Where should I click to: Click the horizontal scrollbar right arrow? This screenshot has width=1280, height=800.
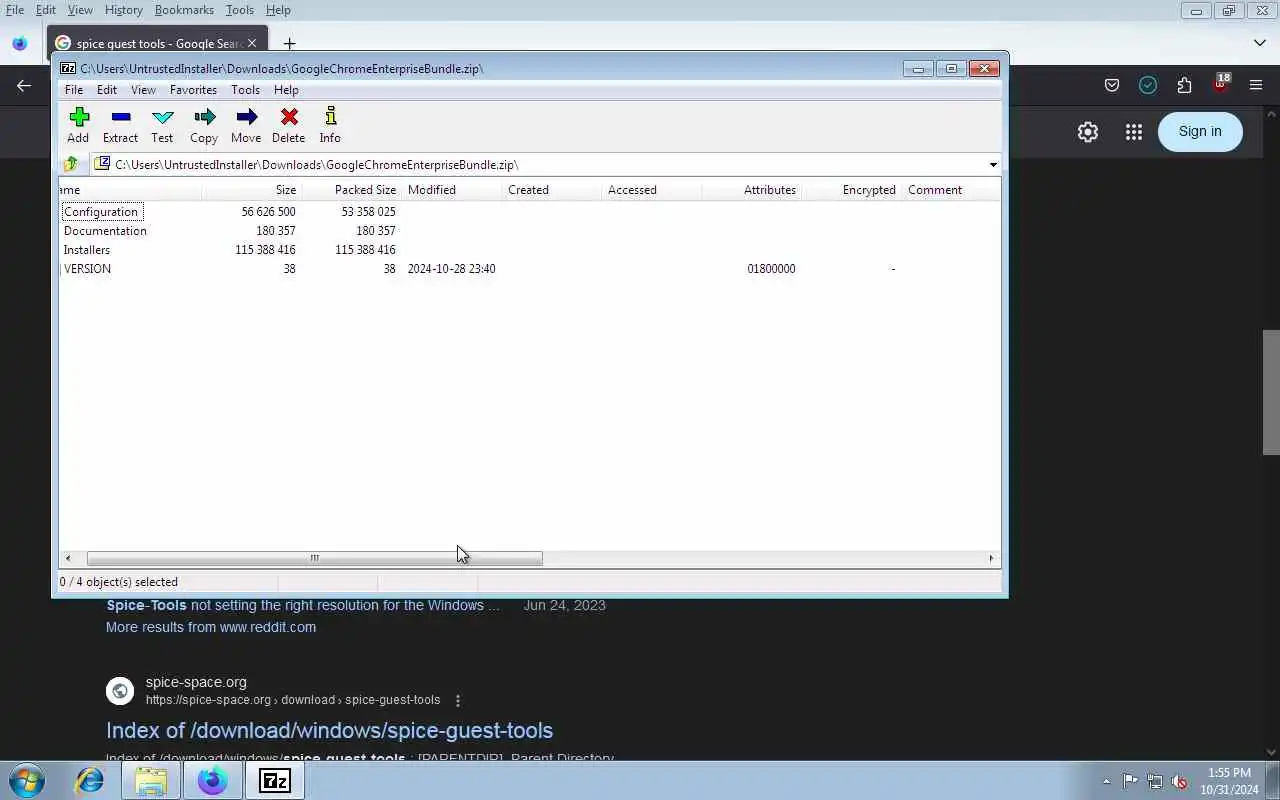[x=991, y=558]
